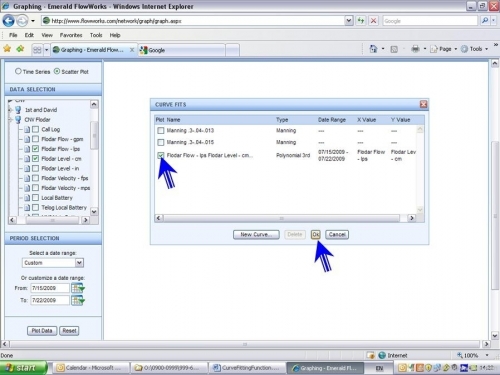
Task: Stop loading with the red X icon
Action: pyautogui.click(x=373, y=21)
